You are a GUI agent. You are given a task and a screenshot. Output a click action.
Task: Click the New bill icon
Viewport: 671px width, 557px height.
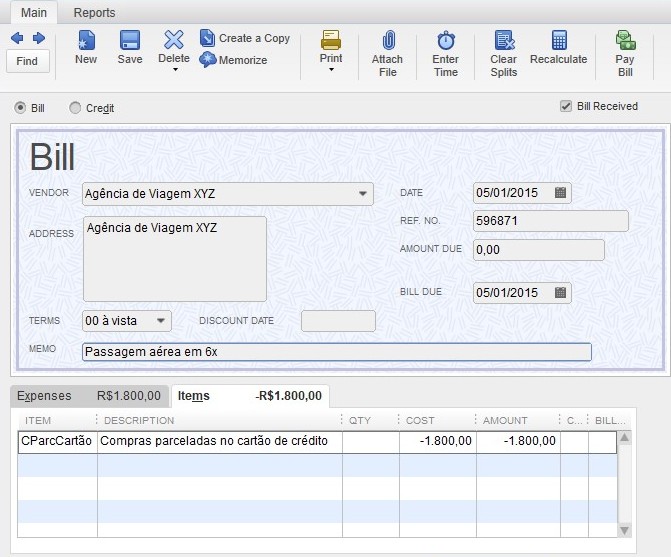86,41
